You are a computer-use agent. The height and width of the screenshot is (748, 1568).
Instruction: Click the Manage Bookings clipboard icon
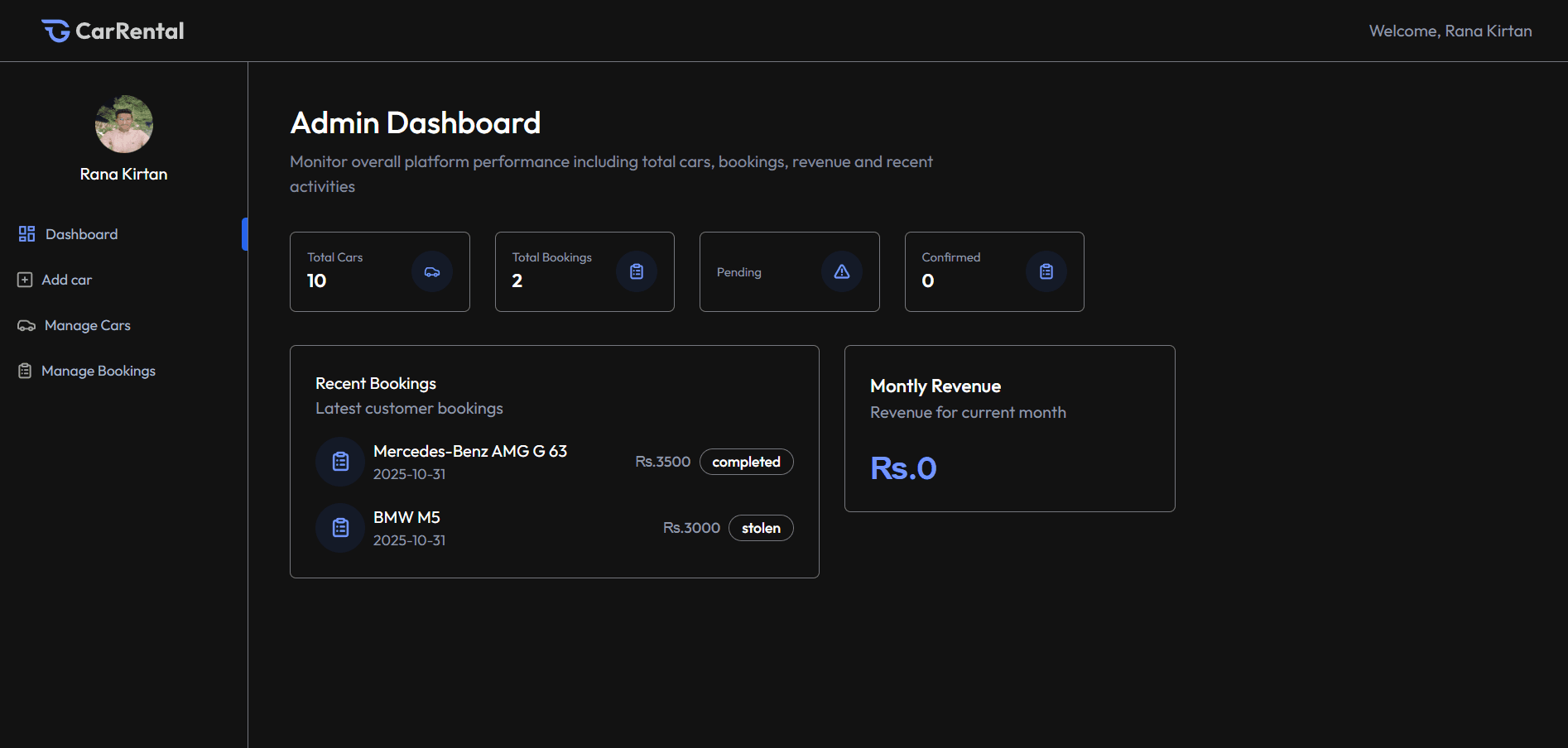pyautogui.click(x=25, y=371)
